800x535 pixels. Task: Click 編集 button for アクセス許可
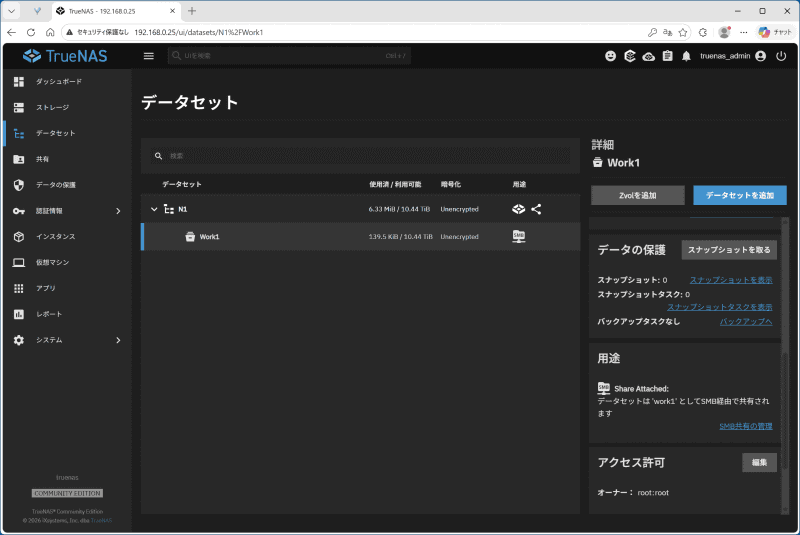click(759, 463)
